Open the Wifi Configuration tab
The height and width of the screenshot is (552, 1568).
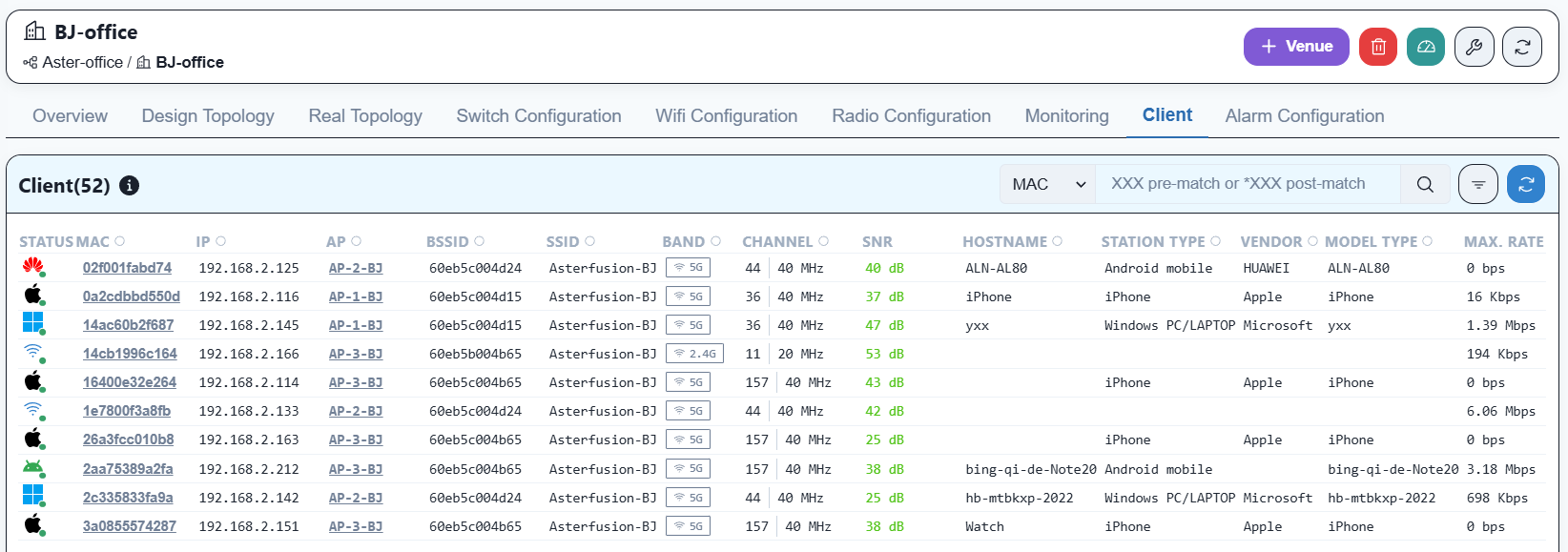click(726, 116)
